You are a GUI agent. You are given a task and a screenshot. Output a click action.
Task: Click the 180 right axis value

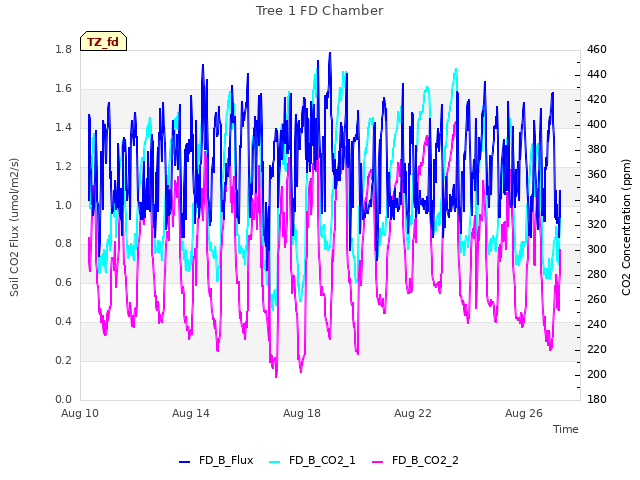(x=597, y=400)
